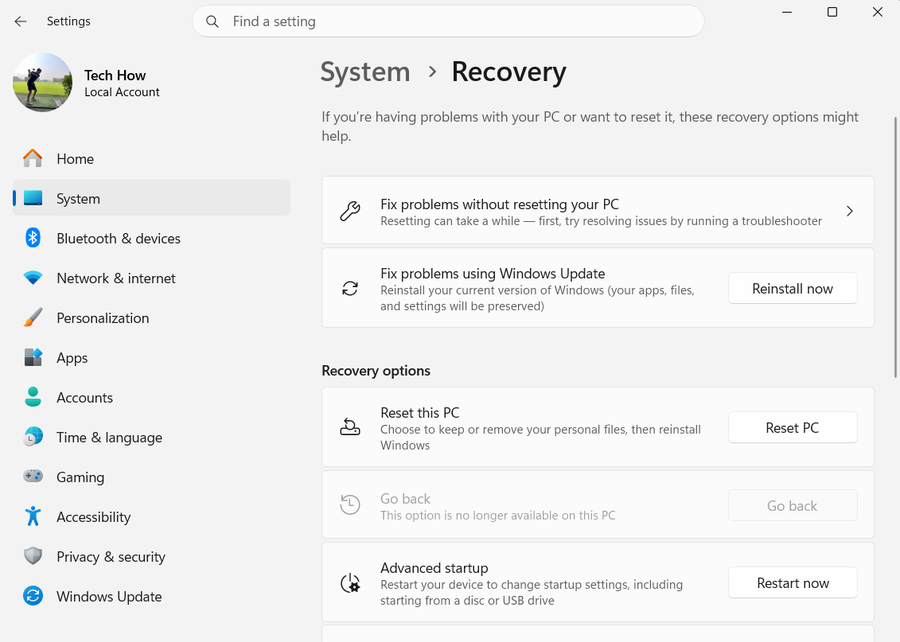The image size is (900, 642).
Task: Click the Recovery options heading
Action: coord(376,371)
